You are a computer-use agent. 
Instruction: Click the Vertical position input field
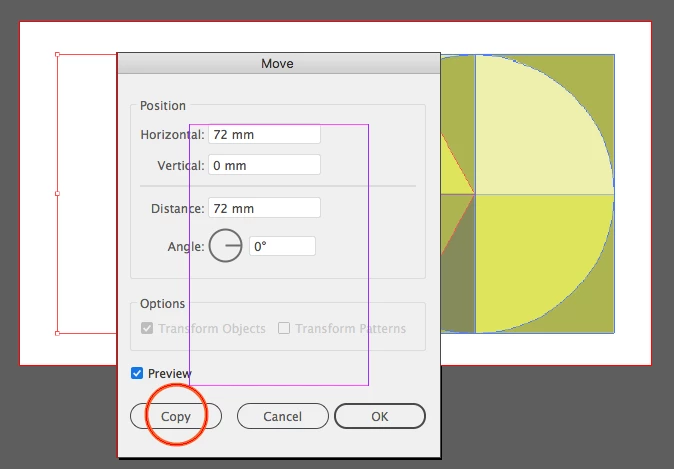pos(264,165)
